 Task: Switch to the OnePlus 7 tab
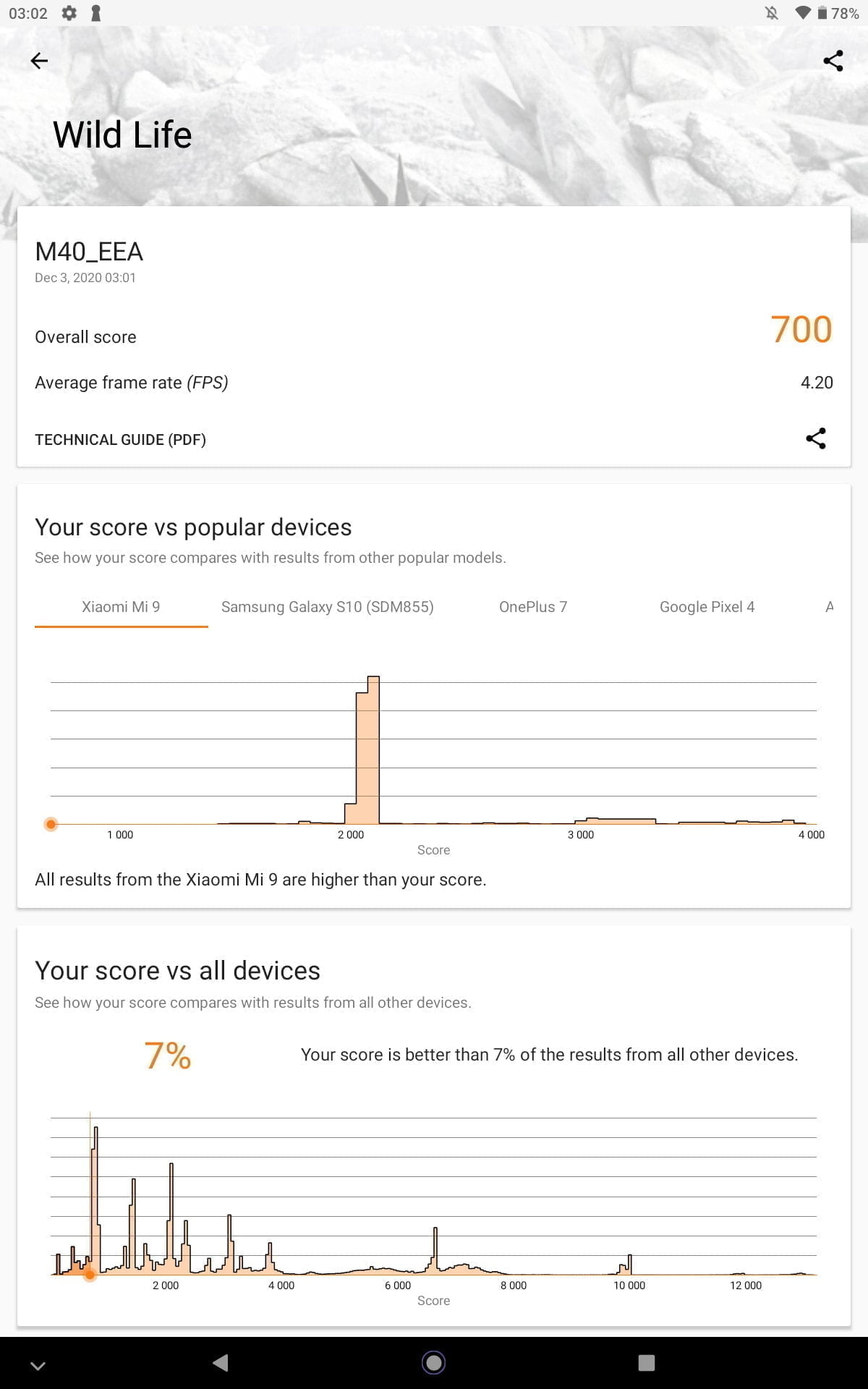[533, 607]
